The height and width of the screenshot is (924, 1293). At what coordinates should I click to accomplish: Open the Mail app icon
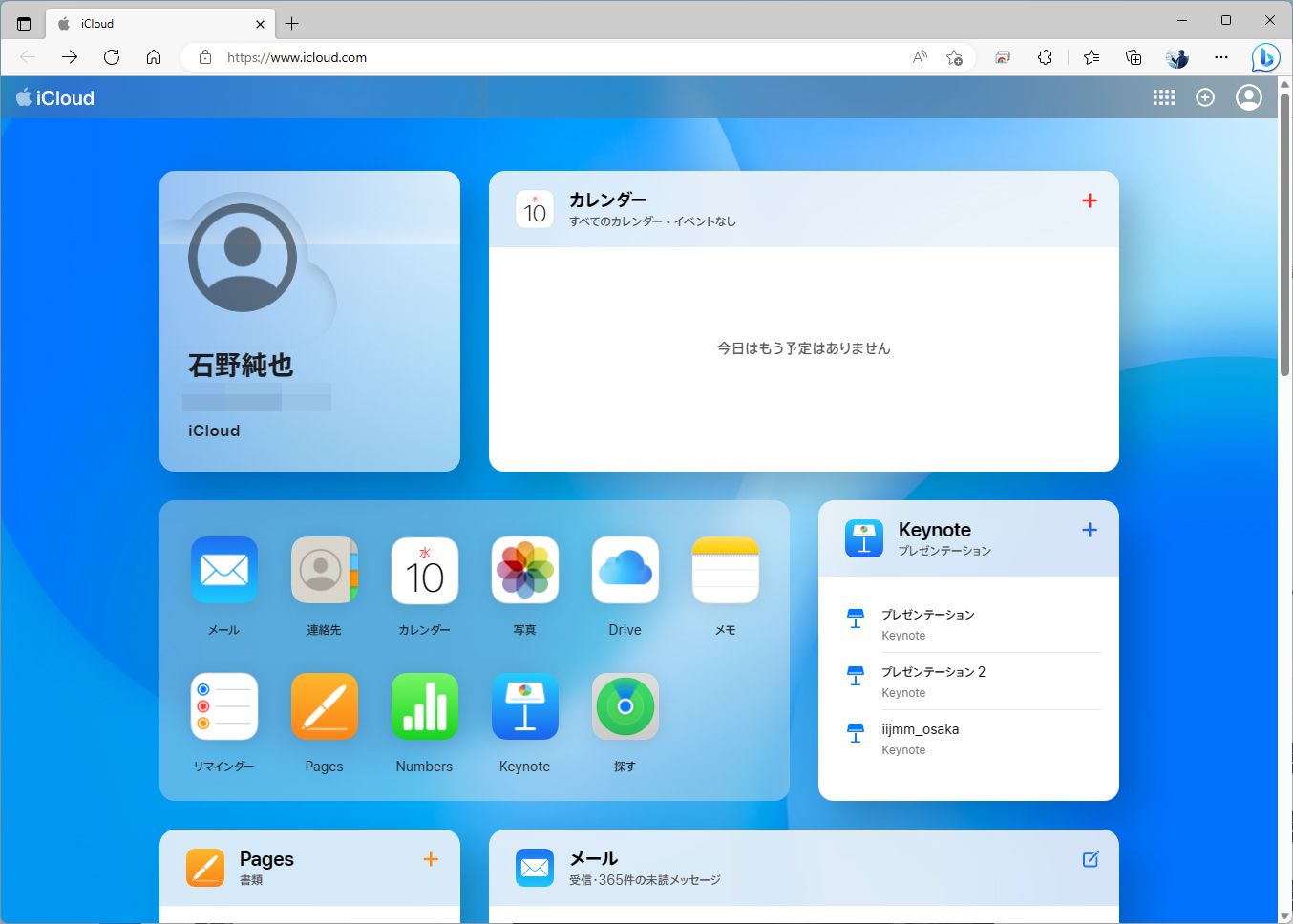click(x=224, y=570)
